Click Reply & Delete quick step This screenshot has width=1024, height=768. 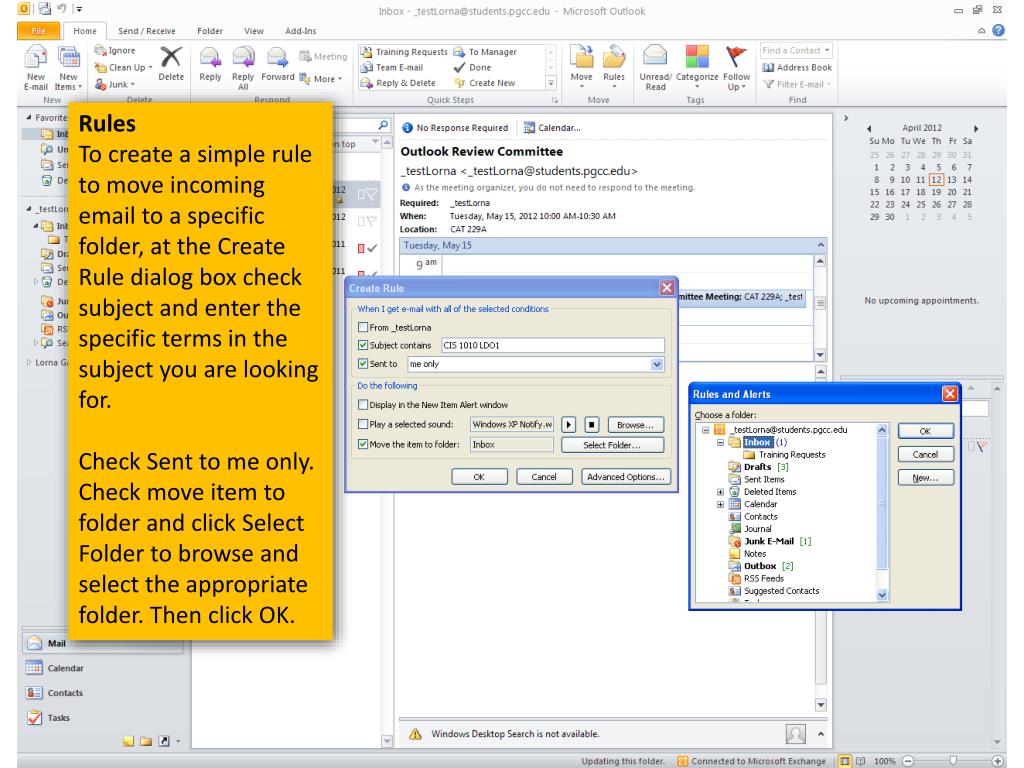(398, 83)
